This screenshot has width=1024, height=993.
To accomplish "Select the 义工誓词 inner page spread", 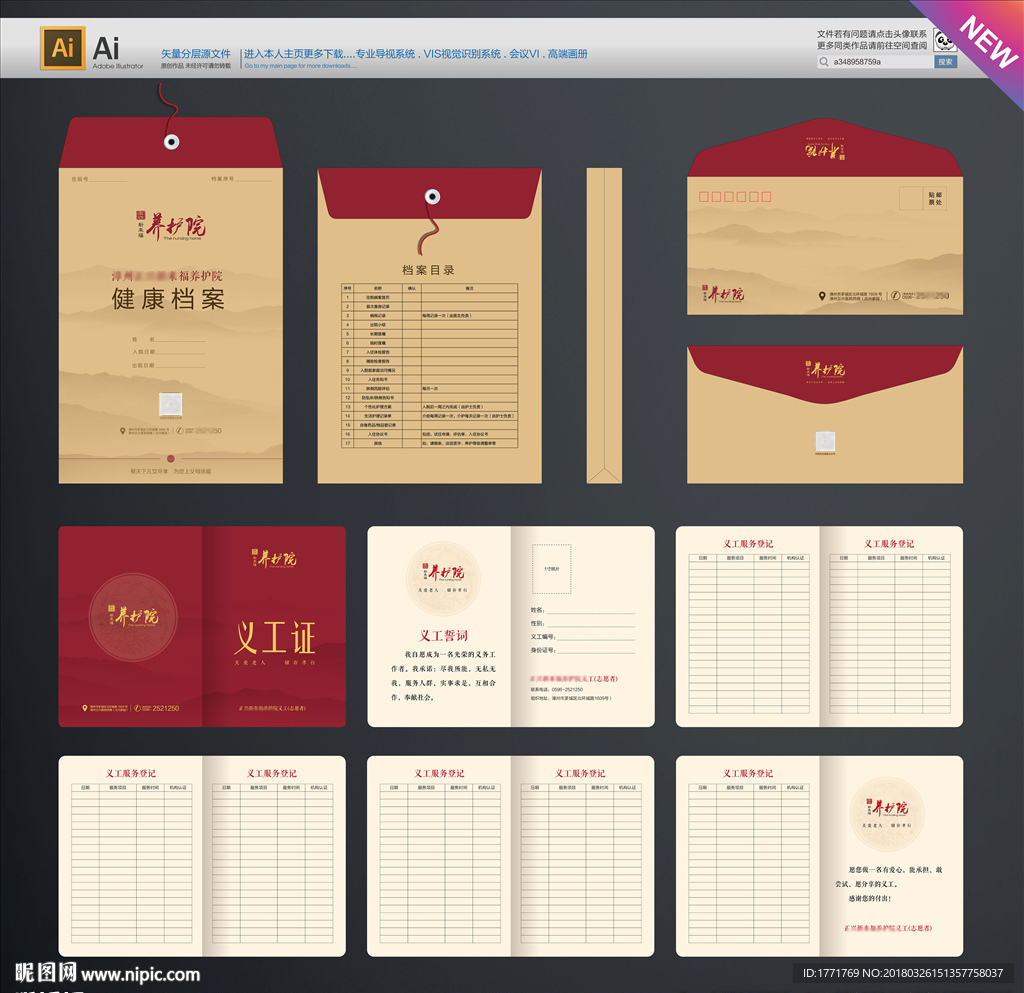I will 511,627.
